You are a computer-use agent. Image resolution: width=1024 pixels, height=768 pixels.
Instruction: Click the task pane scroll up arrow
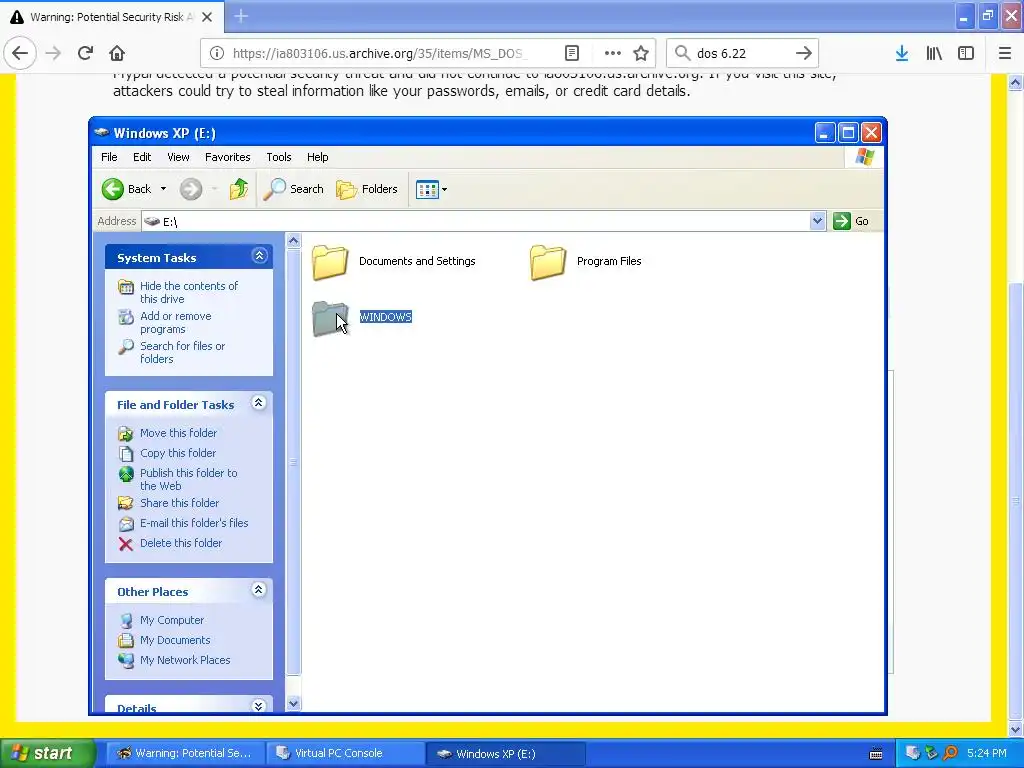click(x=293, y=242)
